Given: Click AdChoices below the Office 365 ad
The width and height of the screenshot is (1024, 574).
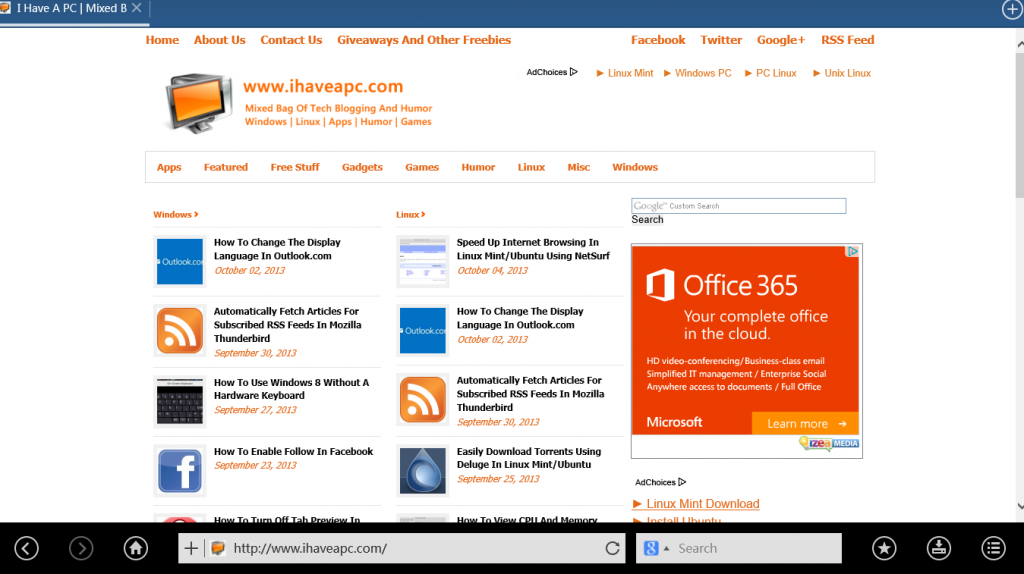Looking at the screenshot, I should pos(660,482).
